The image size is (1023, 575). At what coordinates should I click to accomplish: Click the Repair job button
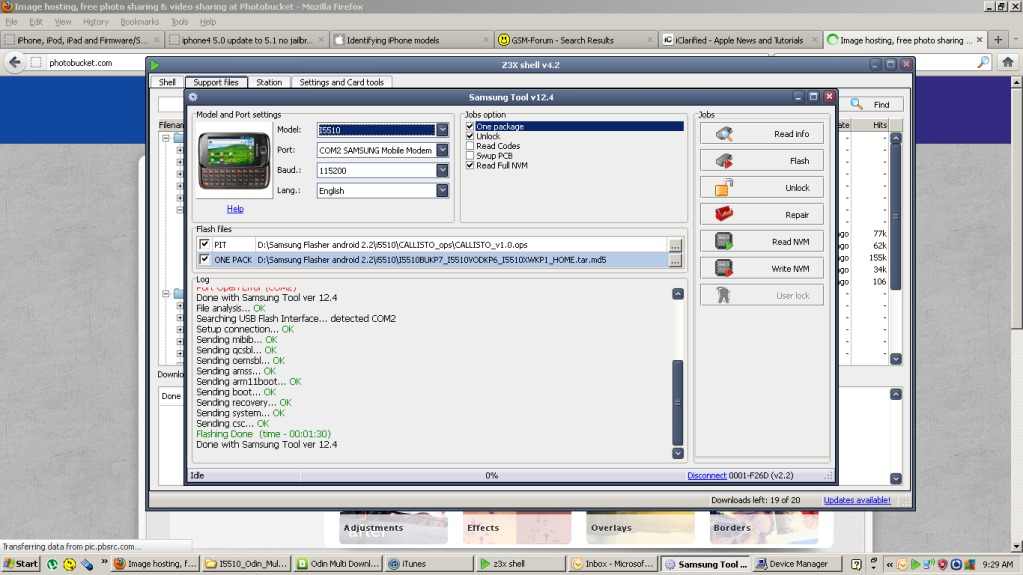click(x=761, y=215)
